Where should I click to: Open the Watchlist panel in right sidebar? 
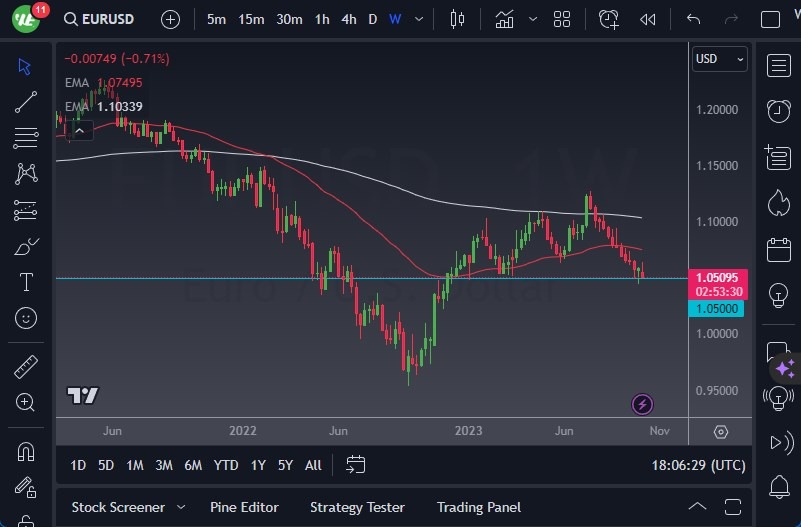(779, 66)
